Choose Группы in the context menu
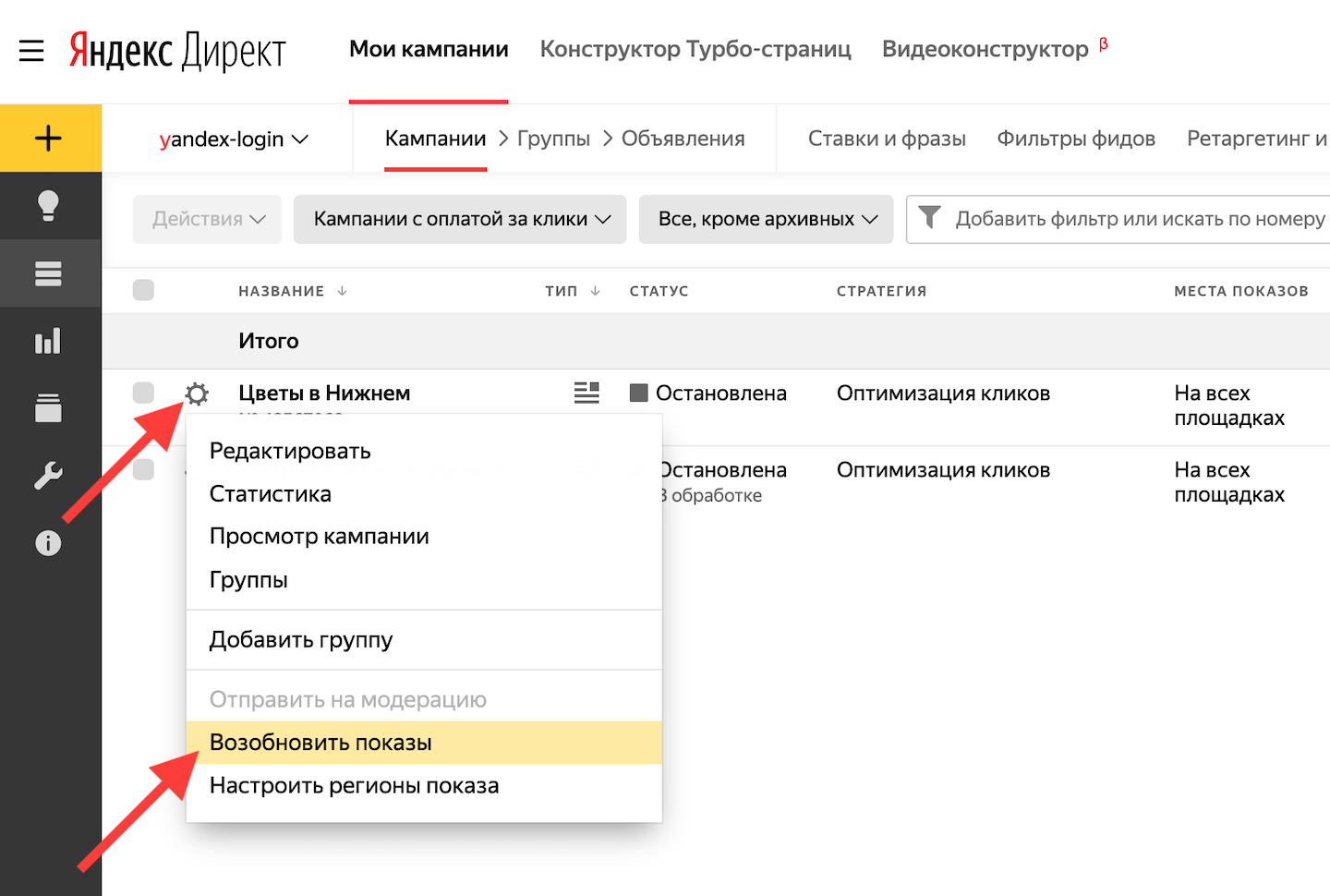 click(424, 579)
